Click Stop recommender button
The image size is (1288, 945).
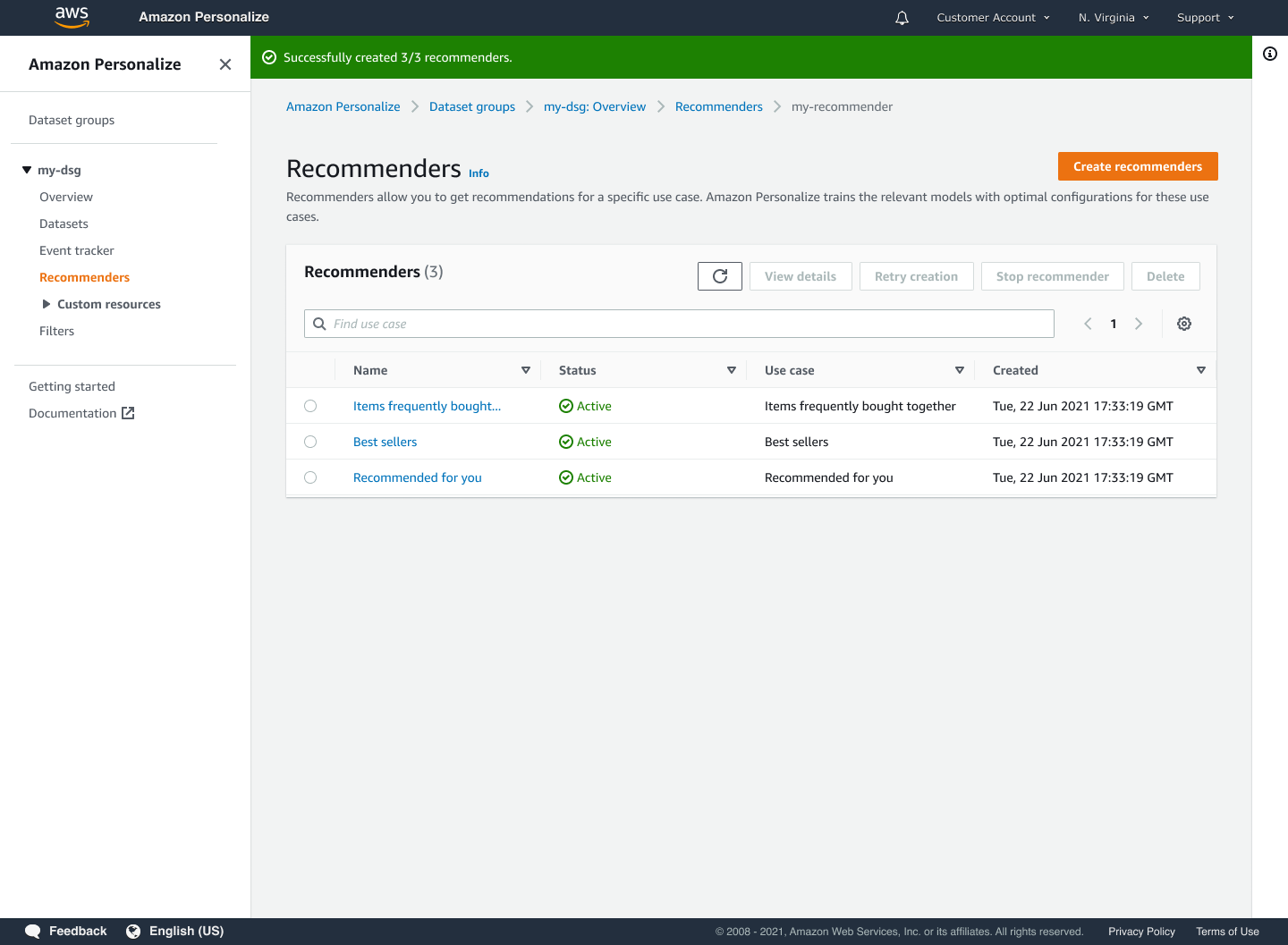(1053, 276)
